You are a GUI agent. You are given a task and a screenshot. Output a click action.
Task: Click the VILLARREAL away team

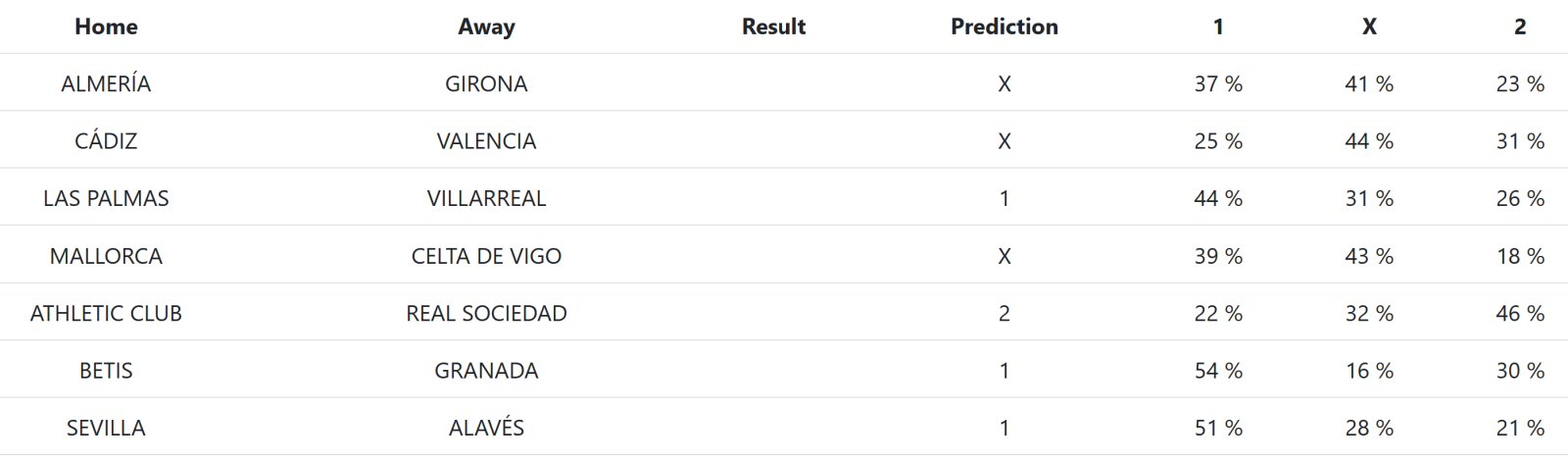486,198
